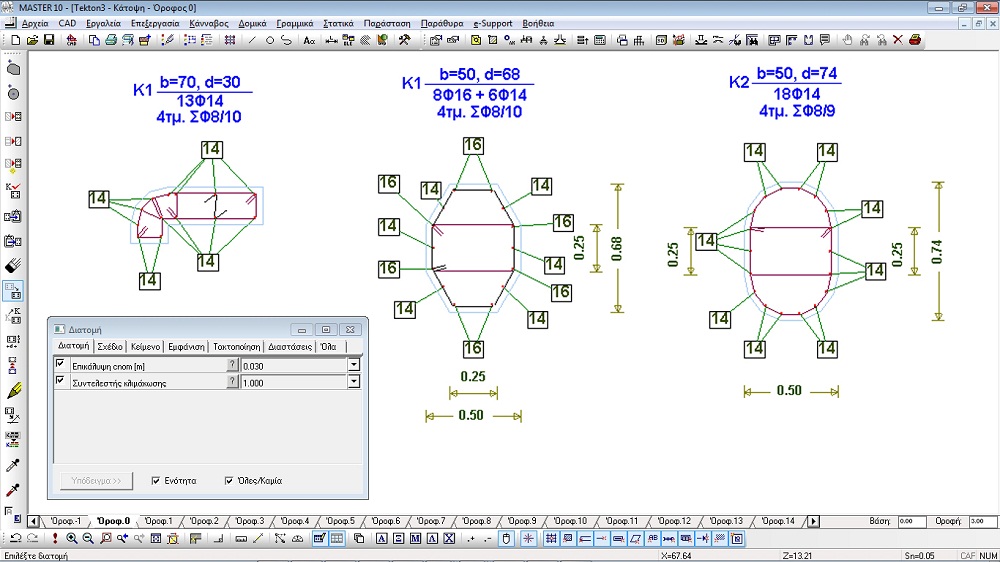Toggle the snap asterisk button in bottom toolbar

528,538
